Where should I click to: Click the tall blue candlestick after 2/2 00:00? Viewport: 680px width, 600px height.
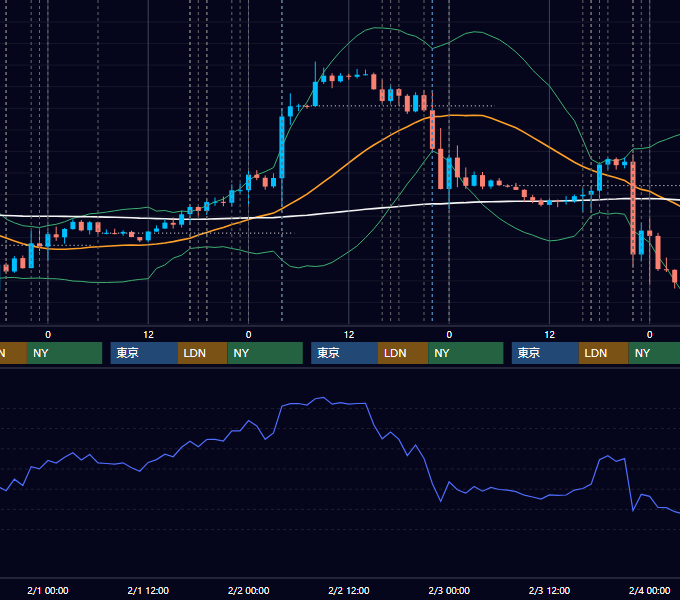(282, 147)
